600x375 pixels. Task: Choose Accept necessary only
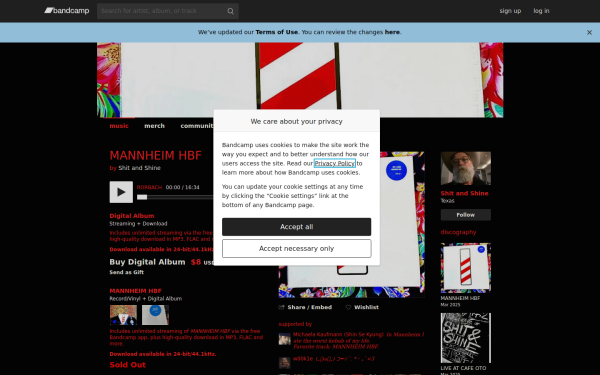point(297,249)
